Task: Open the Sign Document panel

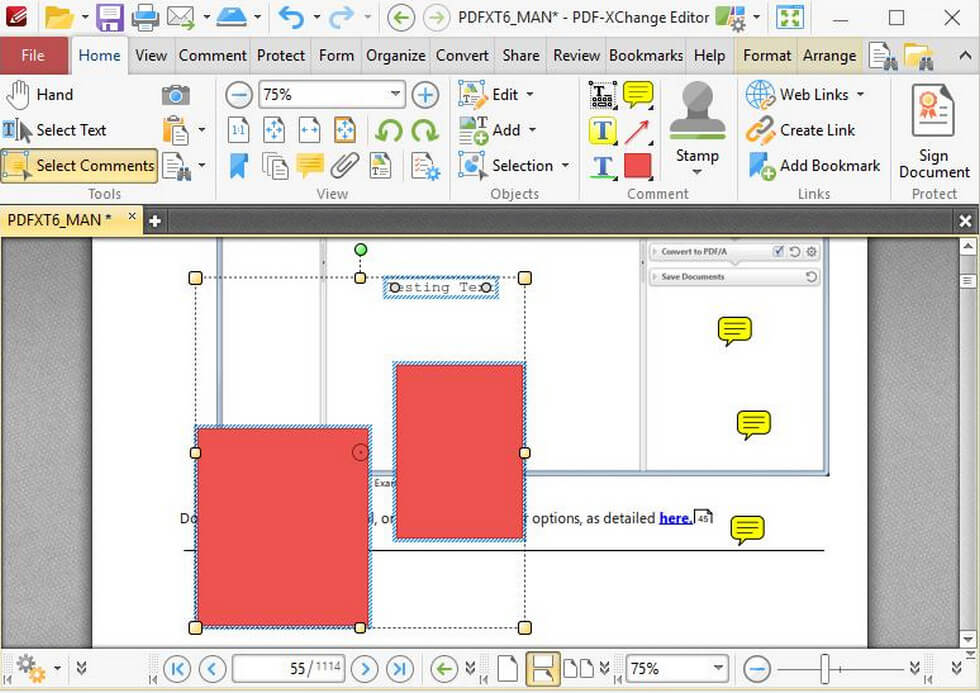Action: pyautogui.click(x=932, y=130)
